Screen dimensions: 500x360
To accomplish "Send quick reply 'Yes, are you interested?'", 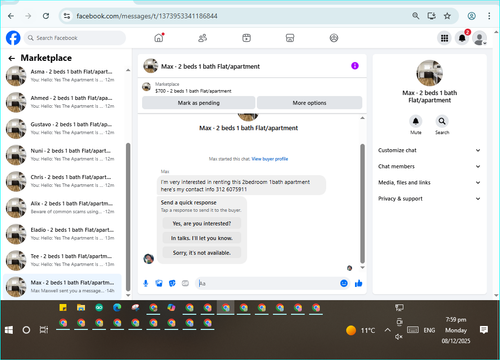I will (202, 223).
